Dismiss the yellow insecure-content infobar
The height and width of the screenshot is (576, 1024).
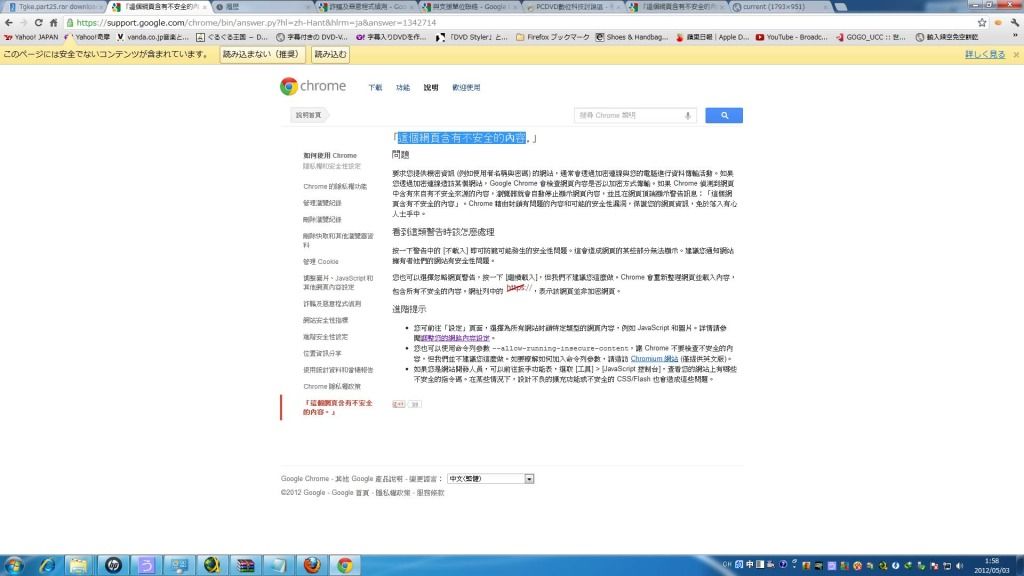tap(1016, 55)
